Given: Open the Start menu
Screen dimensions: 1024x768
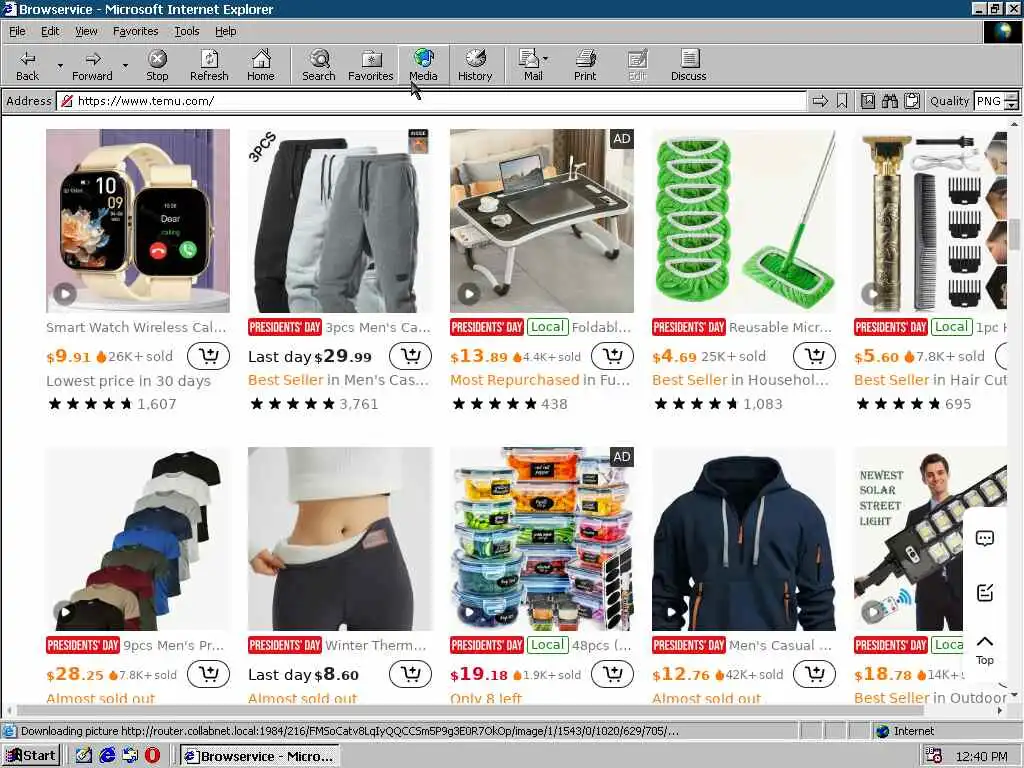Looking at the screenshot, I should pos(31,756).
